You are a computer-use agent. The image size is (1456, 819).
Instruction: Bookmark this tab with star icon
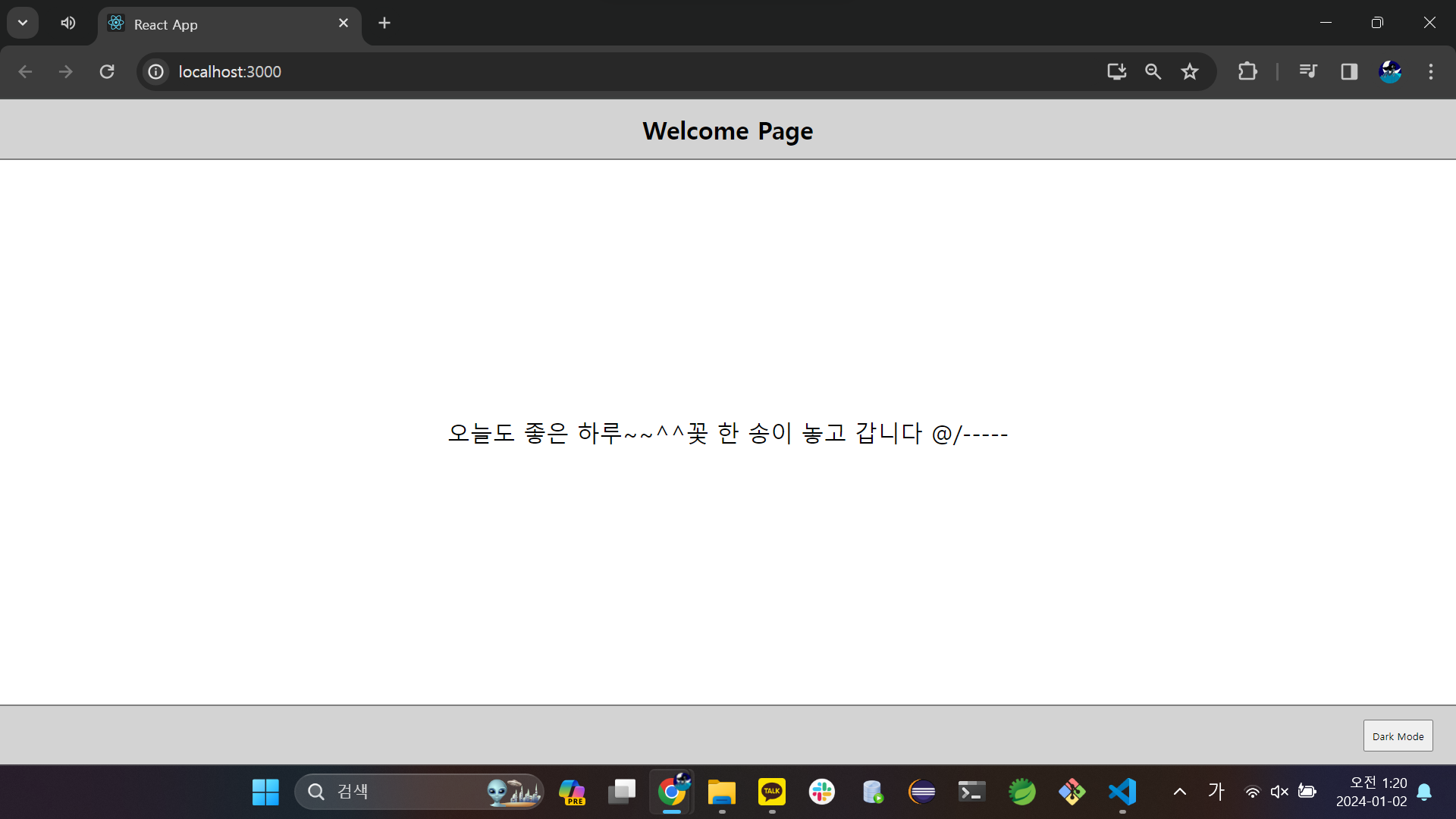point(1189,71)
